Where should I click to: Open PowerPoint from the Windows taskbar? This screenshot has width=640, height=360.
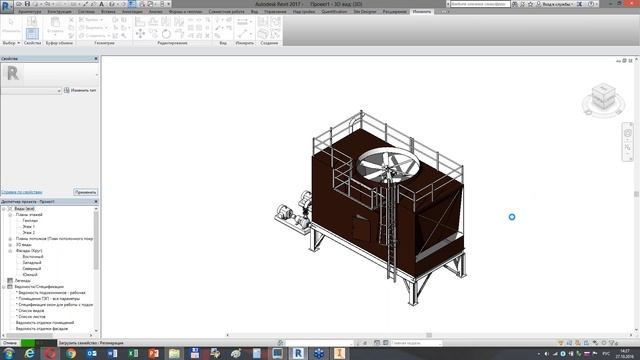[154, 353]
